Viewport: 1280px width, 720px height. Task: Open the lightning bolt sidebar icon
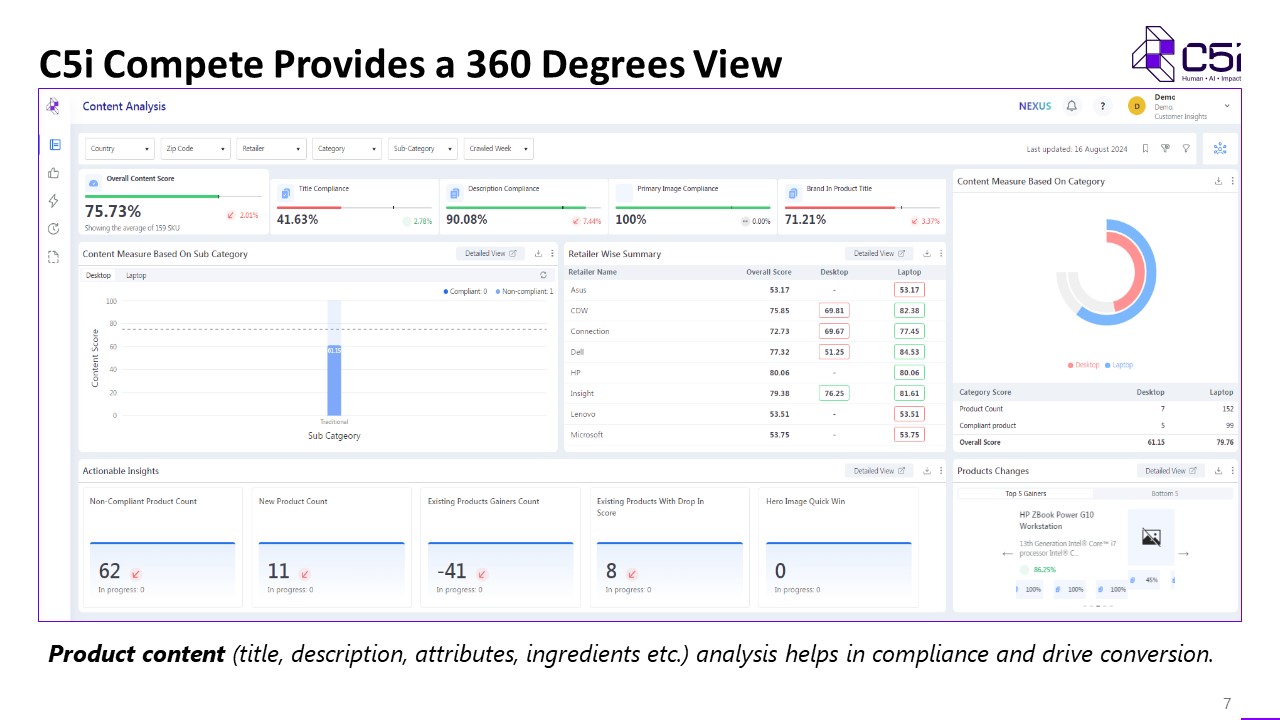pos(54,201)
